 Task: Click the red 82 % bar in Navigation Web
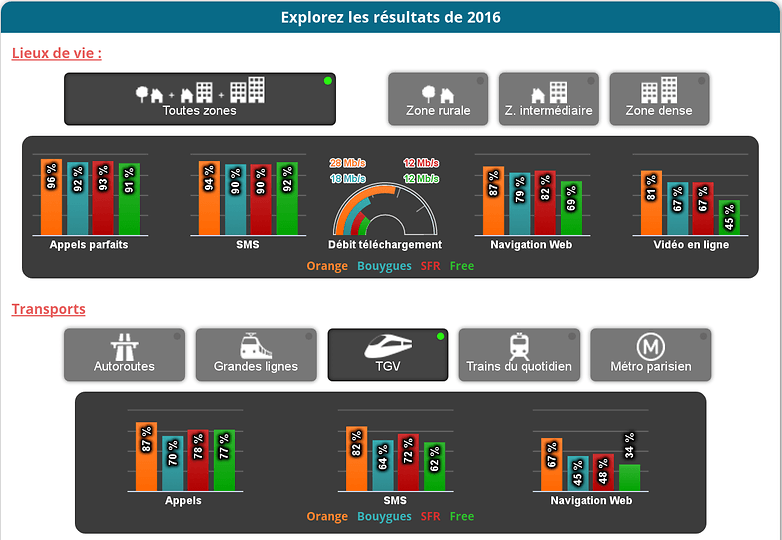click(545, 203)
